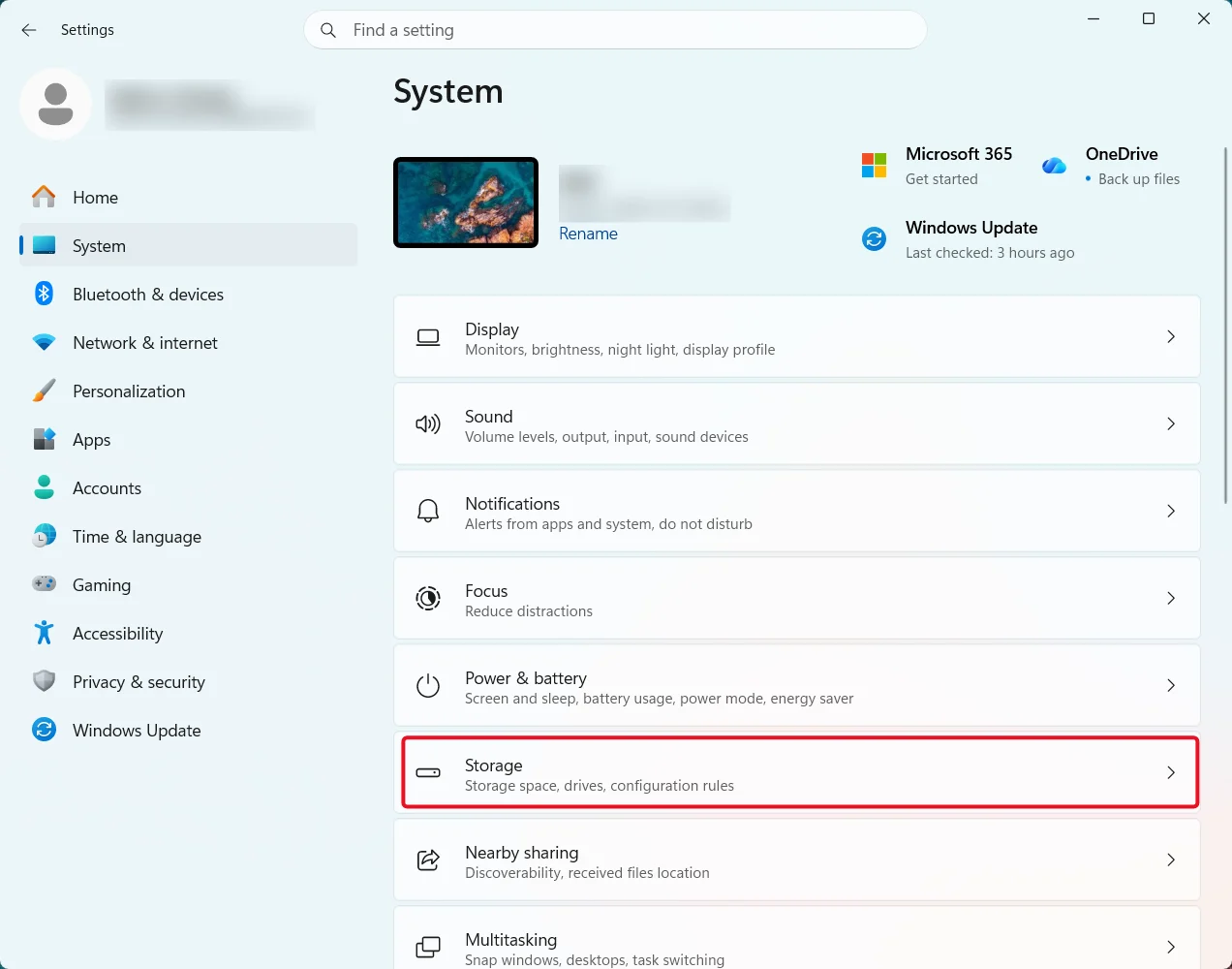Click the user profile avatar
The width and height of the screenshot is (1232, 969).
pyautogui.click(x=56, y=104)
